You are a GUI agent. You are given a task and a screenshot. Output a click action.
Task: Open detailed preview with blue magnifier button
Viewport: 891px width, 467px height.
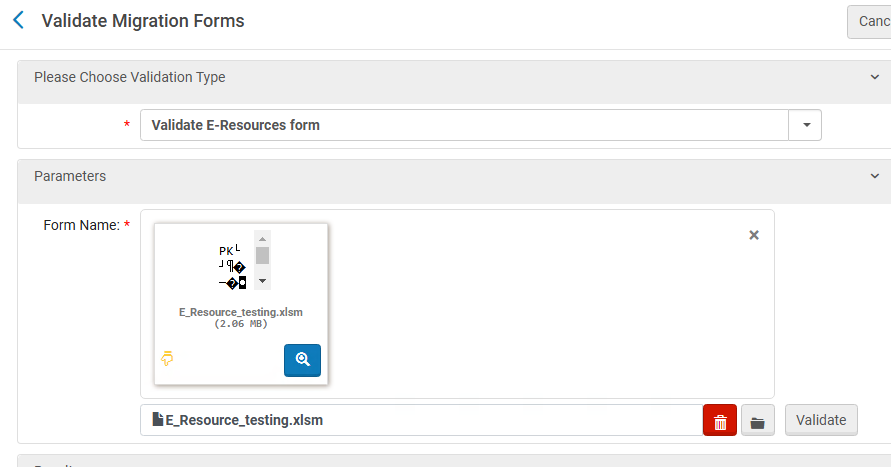click(302, 360)
